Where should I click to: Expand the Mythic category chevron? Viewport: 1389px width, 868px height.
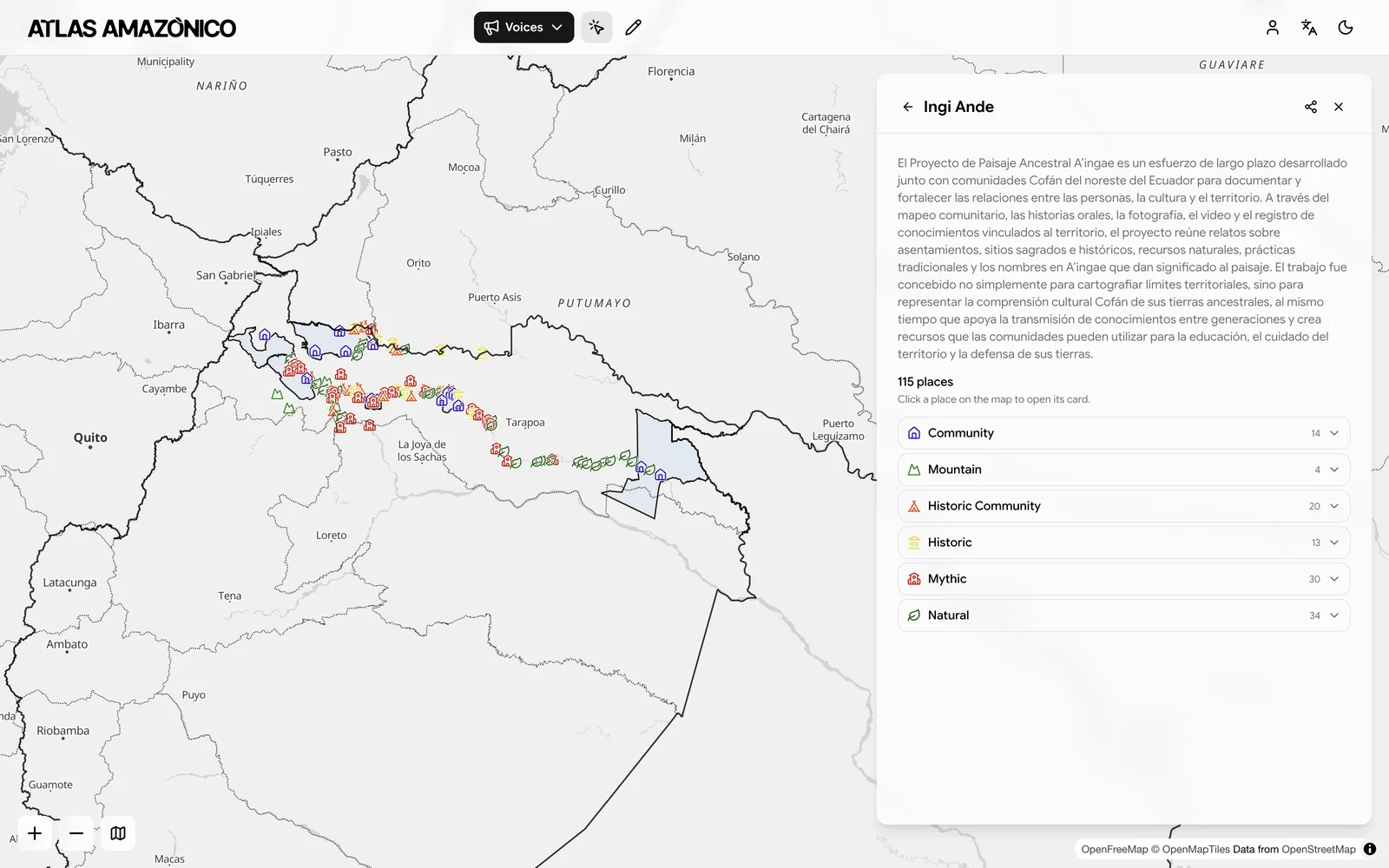click(1334, 579)
